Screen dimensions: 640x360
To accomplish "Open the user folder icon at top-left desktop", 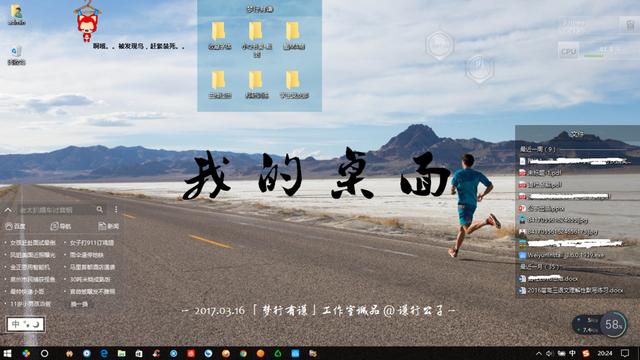I will coord(17,15).
